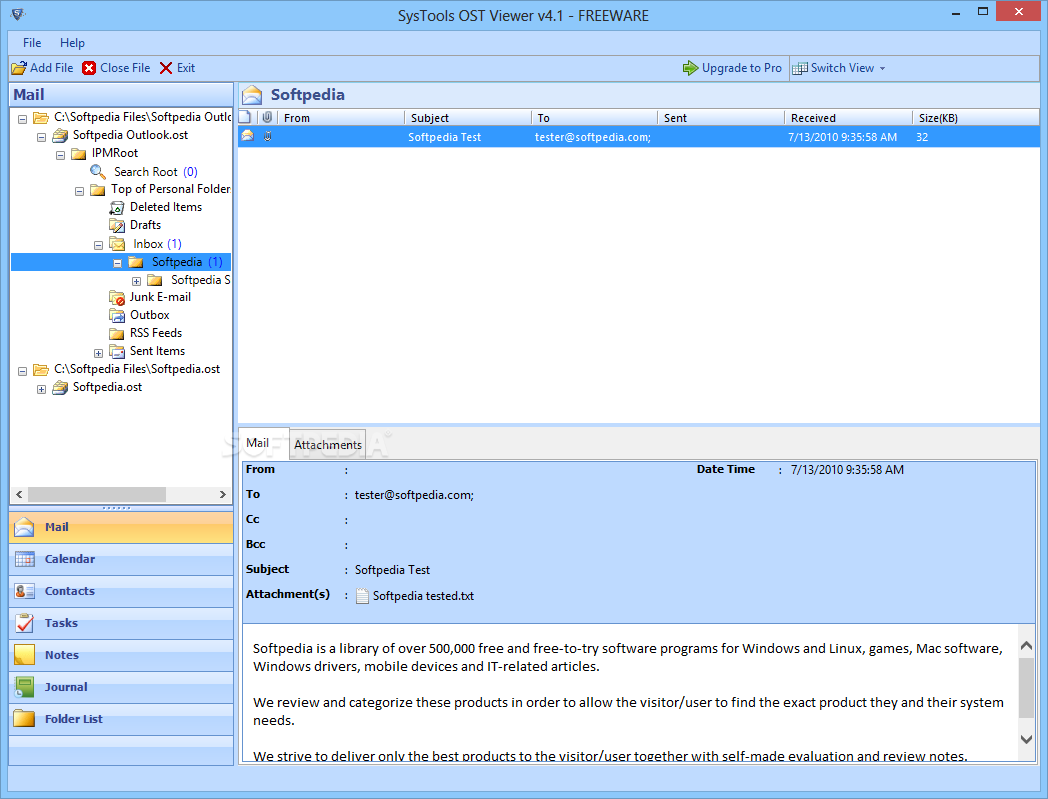Screen dimensions: 1048x799
Task: Collapse the Softpedia Outlook.ost node
Action: (x=41, y=137)
